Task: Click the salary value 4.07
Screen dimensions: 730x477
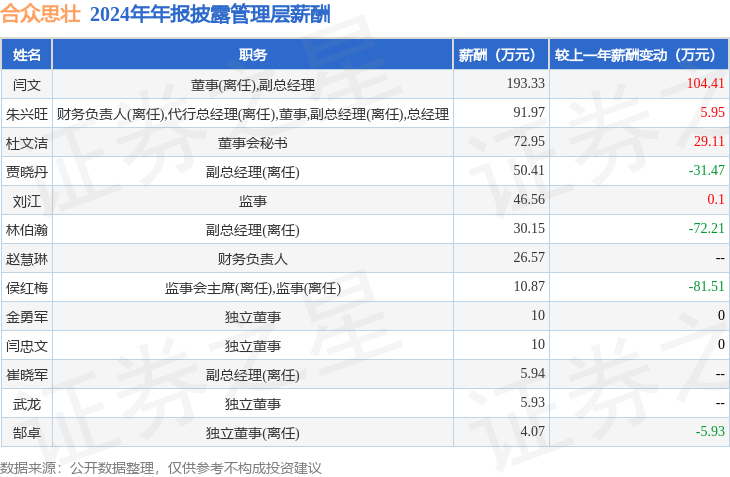Action: coord(533,431)
